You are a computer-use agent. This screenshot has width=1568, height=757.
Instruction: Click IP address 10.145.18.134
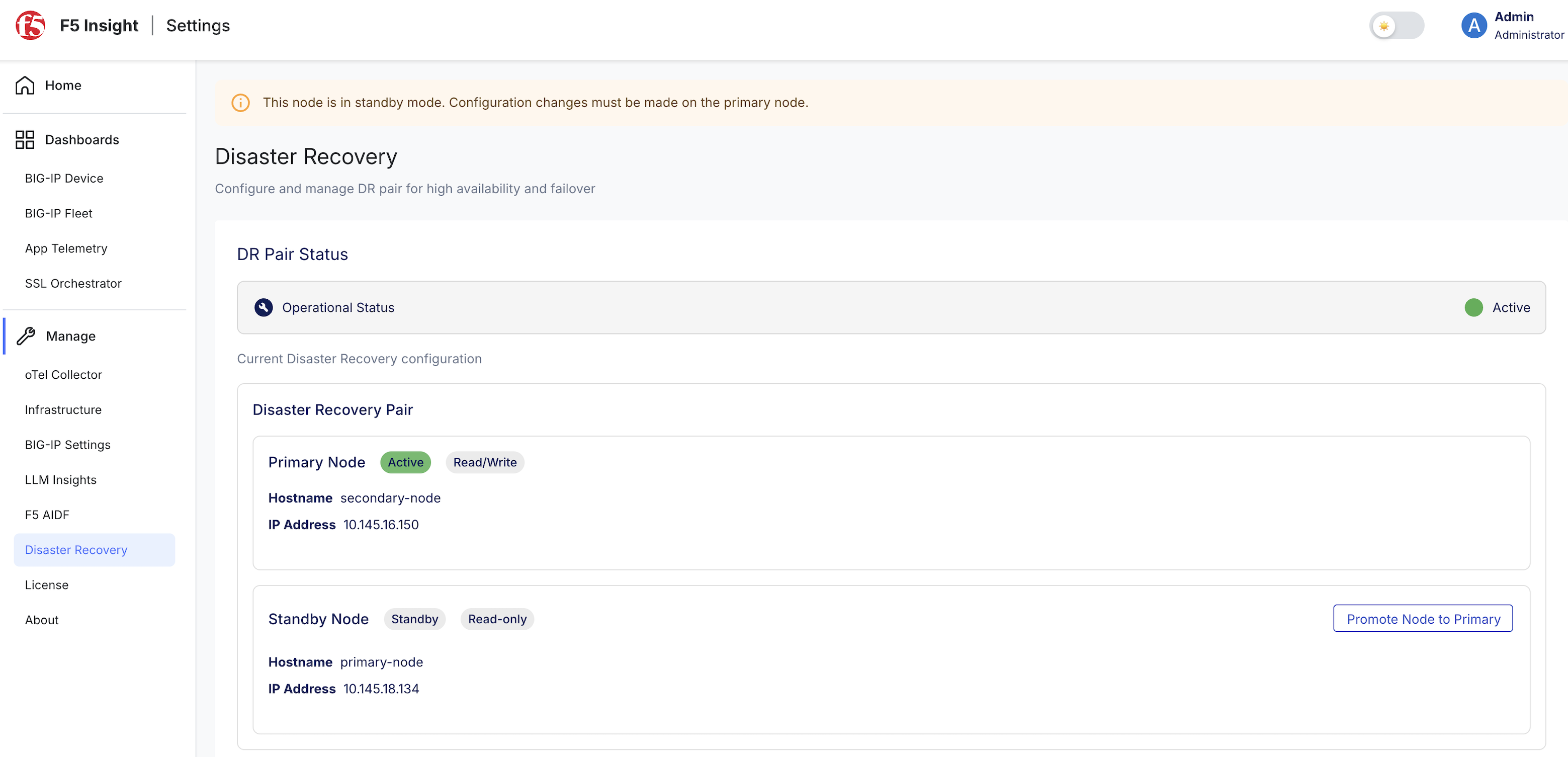[x=381, y=689]
